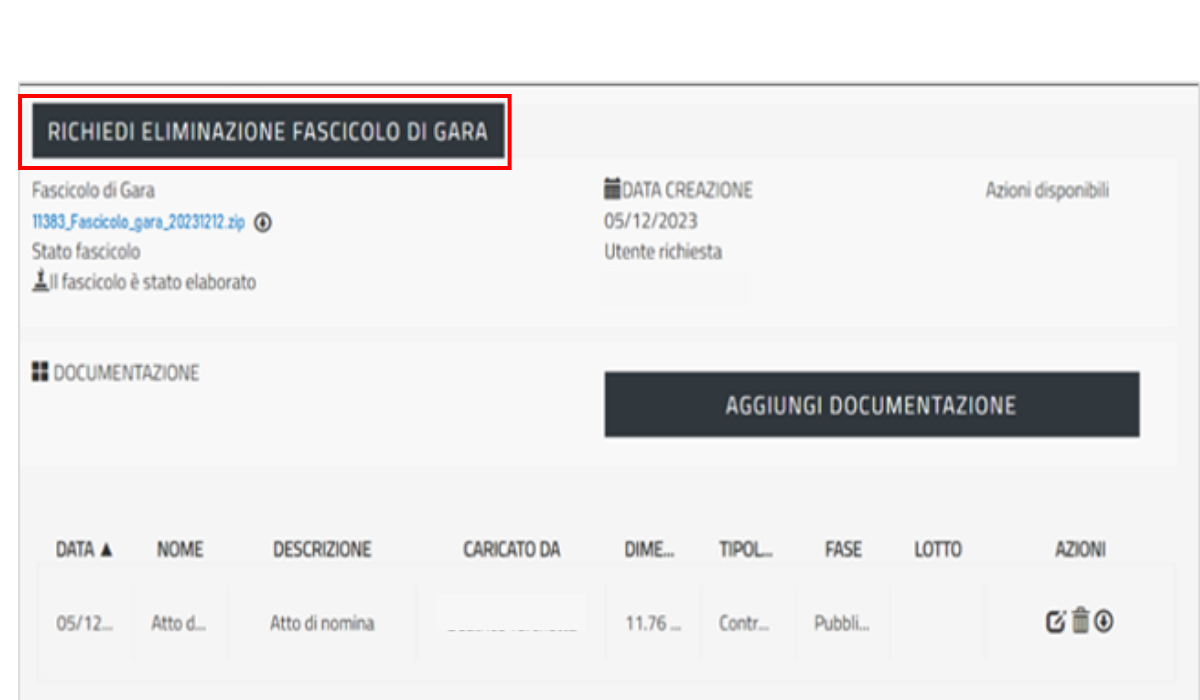
Task: Click the LOTTO column header
Action: 937,550
